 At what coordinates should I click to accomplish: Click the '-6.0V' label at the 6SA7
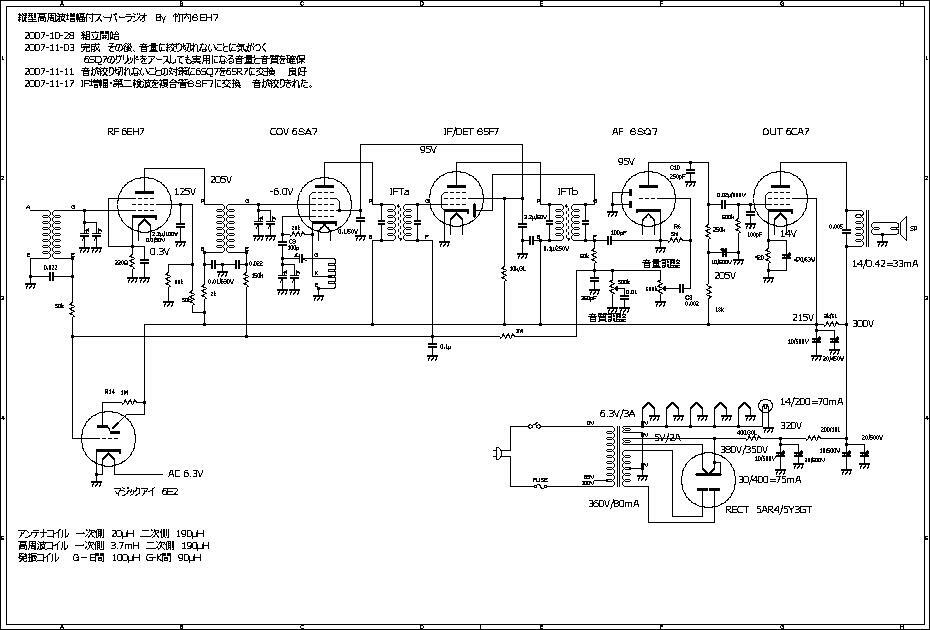coord(281,192)
